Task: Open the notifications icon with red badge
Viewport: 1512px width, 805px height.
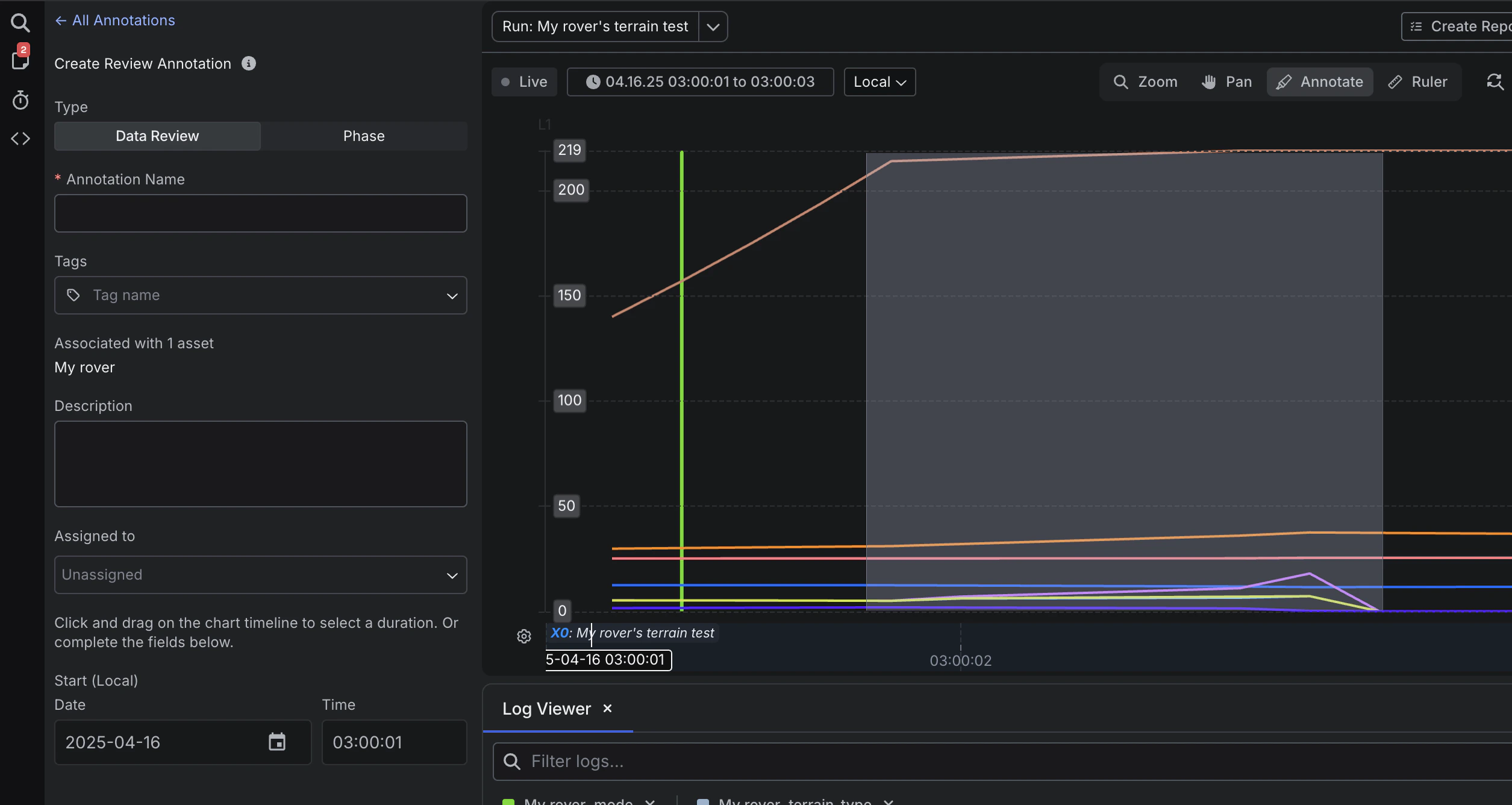Action: 20,59
